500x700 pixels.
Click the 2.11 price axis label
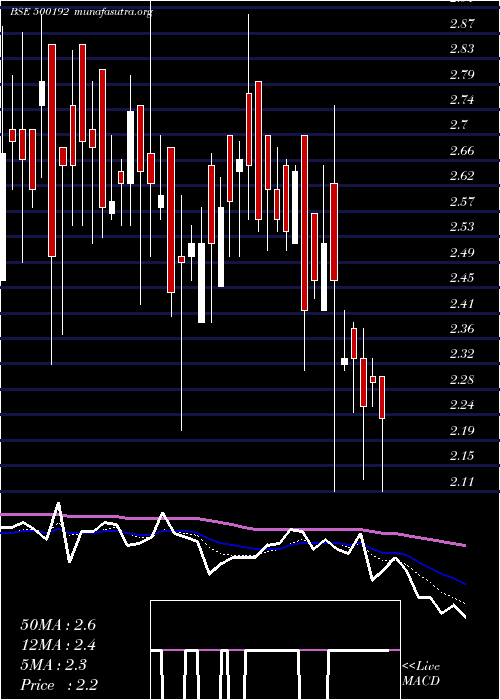[x=462, y=481]
